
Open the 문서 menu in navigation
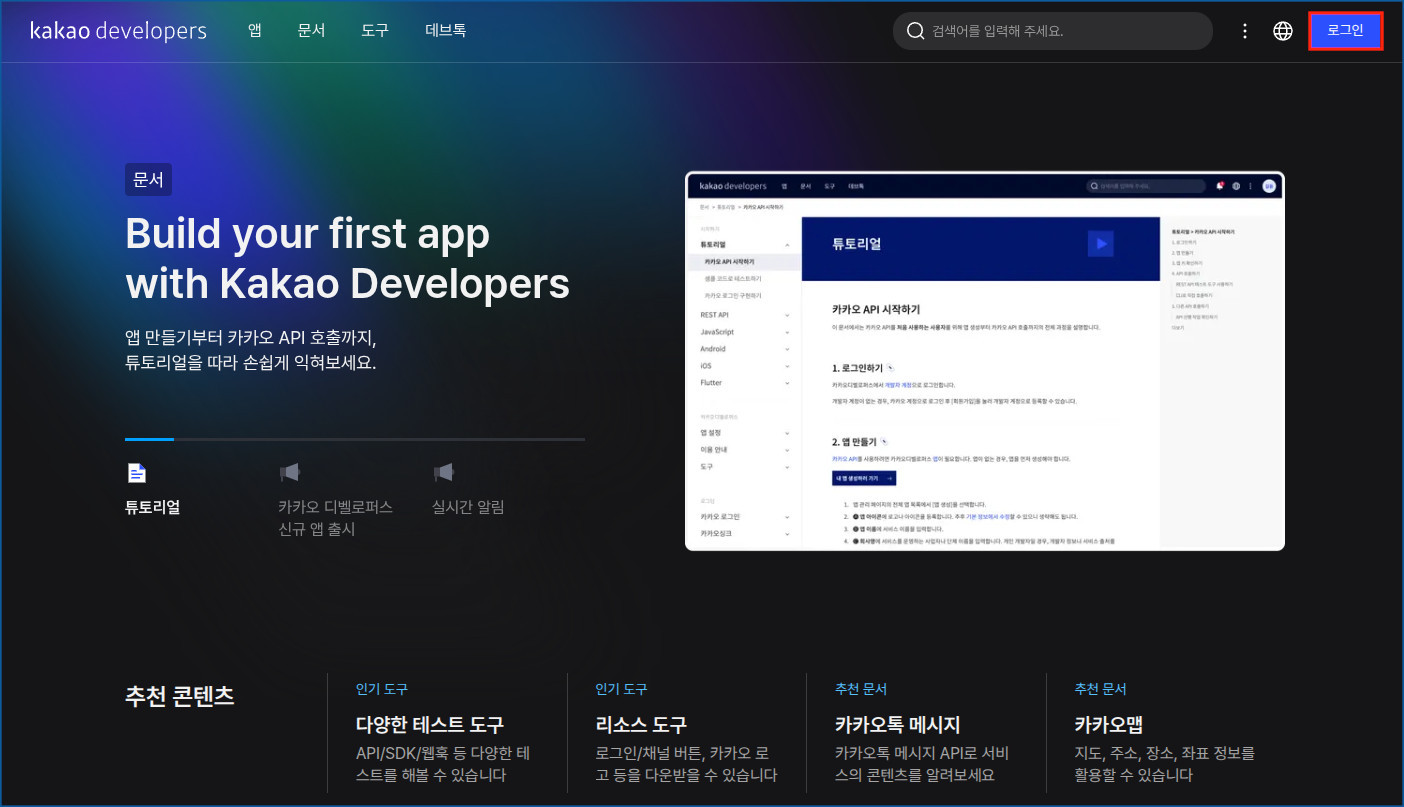click(311, 31)
